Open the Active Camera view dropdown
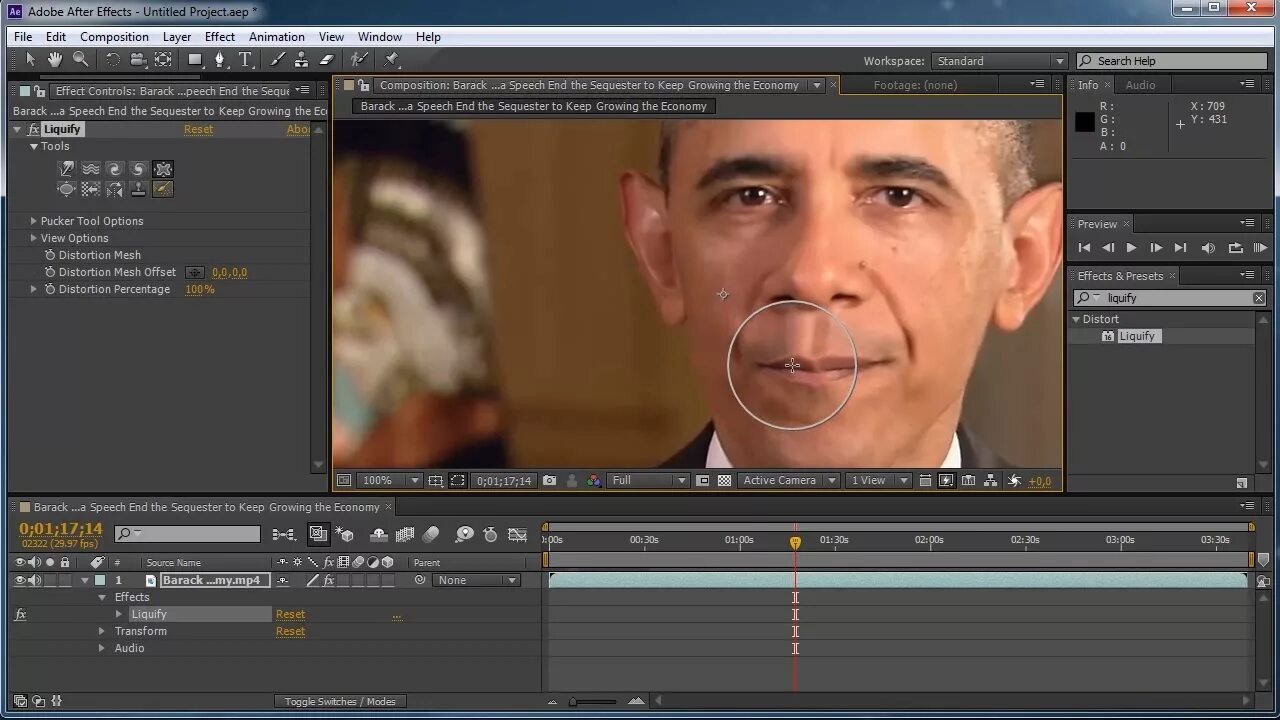The width and height of the screenshot is (1280, 720). pyautogui.click(x=788, y=481)
